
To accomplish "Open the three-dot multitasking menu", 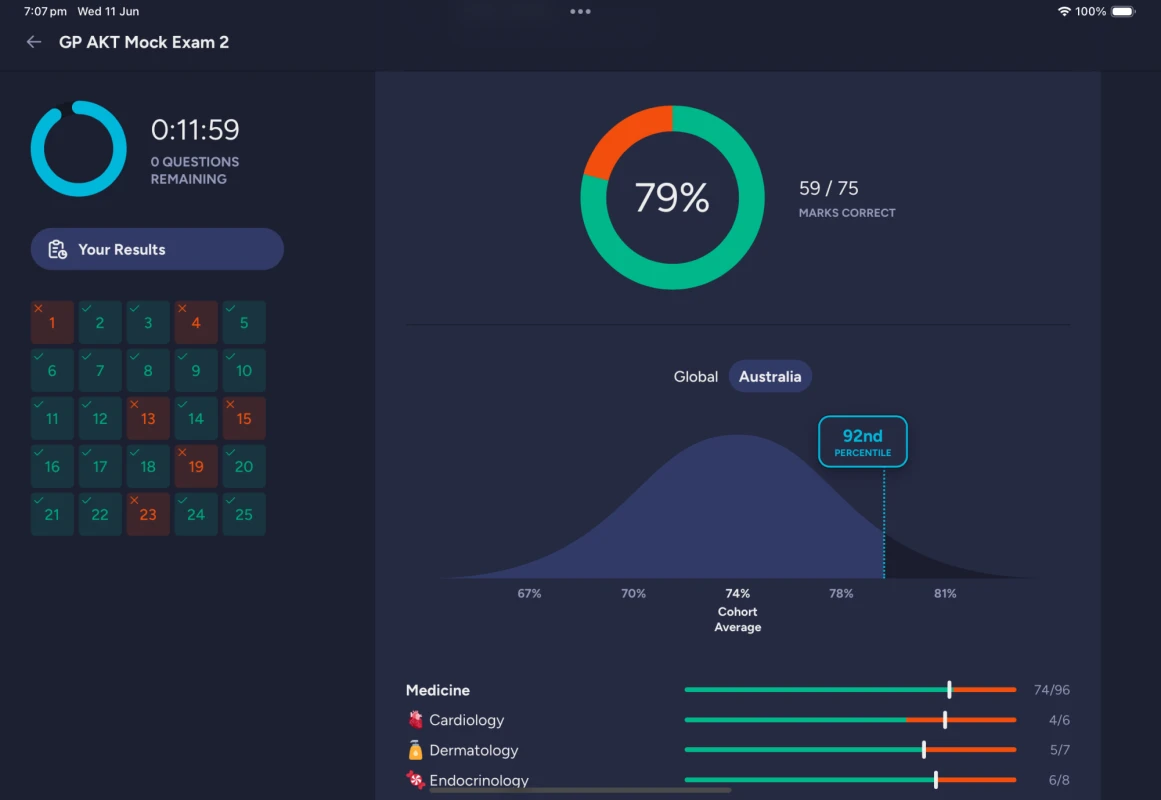I will 580,12.
